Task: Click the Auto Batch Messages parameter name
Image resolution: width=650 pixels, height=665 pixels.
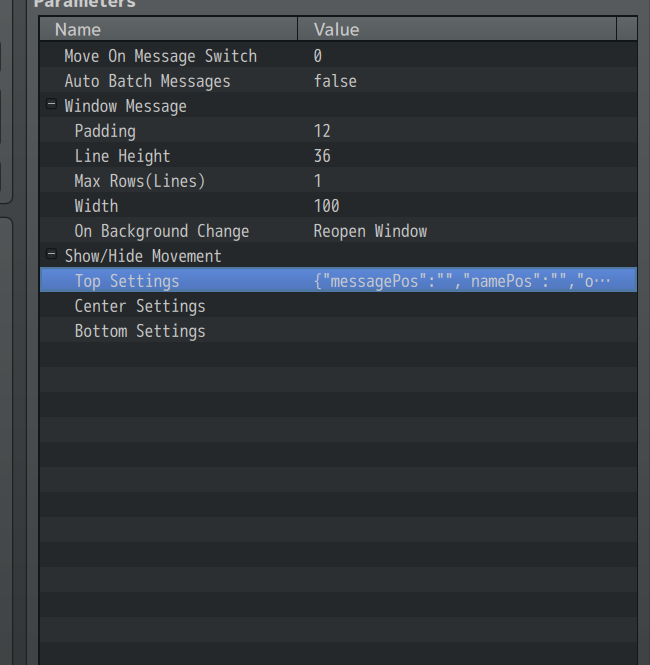Action: (147, 81)
